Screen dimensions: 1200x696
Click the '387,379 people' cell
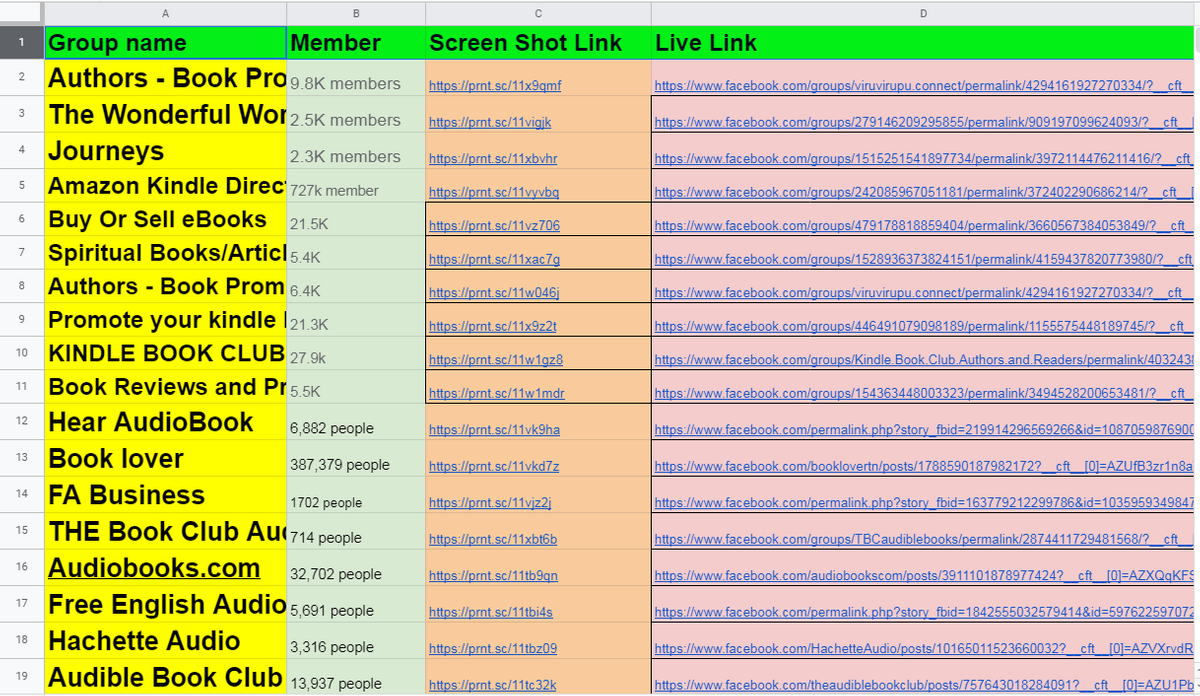[356, 459]
